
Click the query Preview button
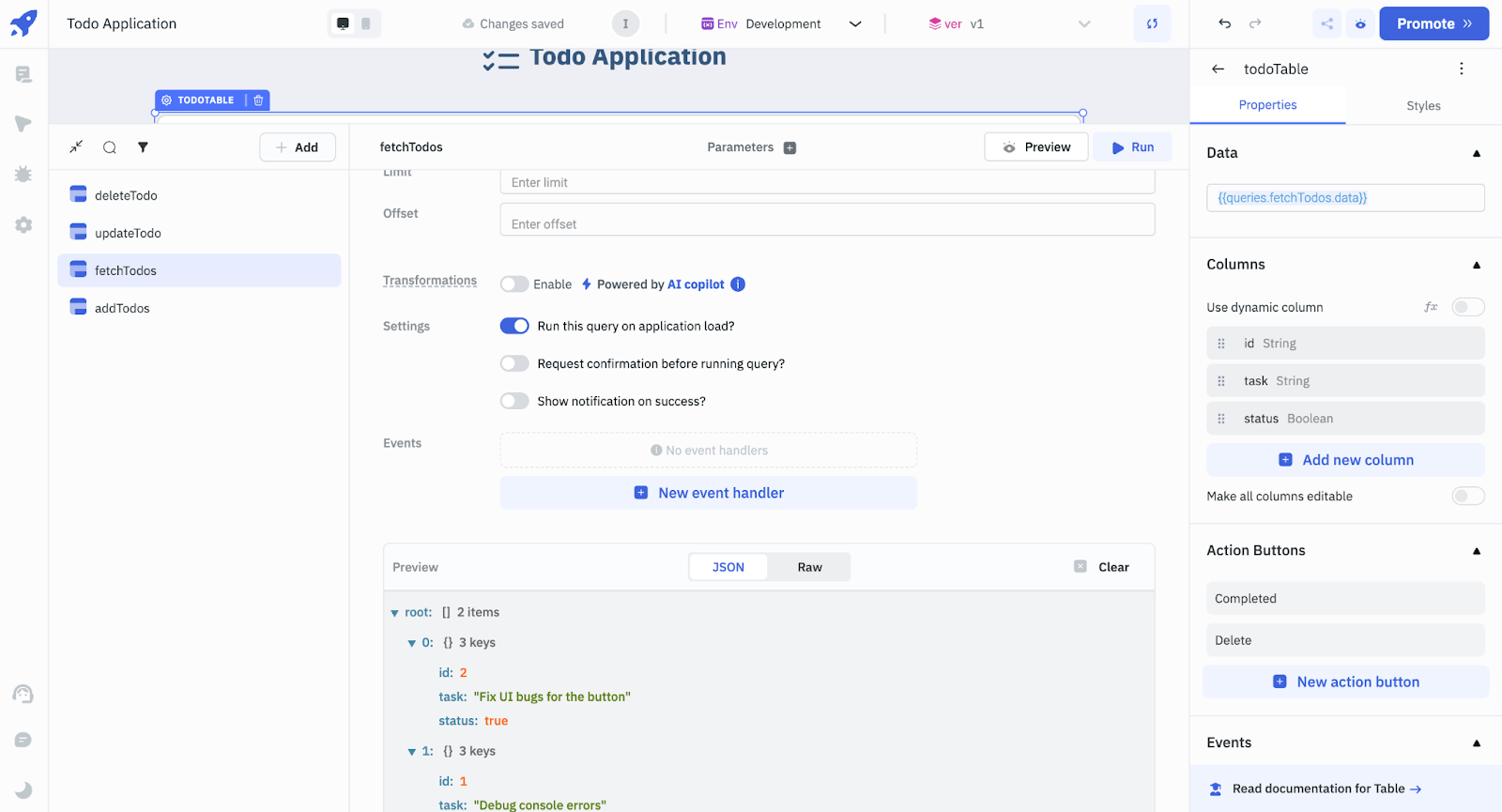(x=1036, y=147)
